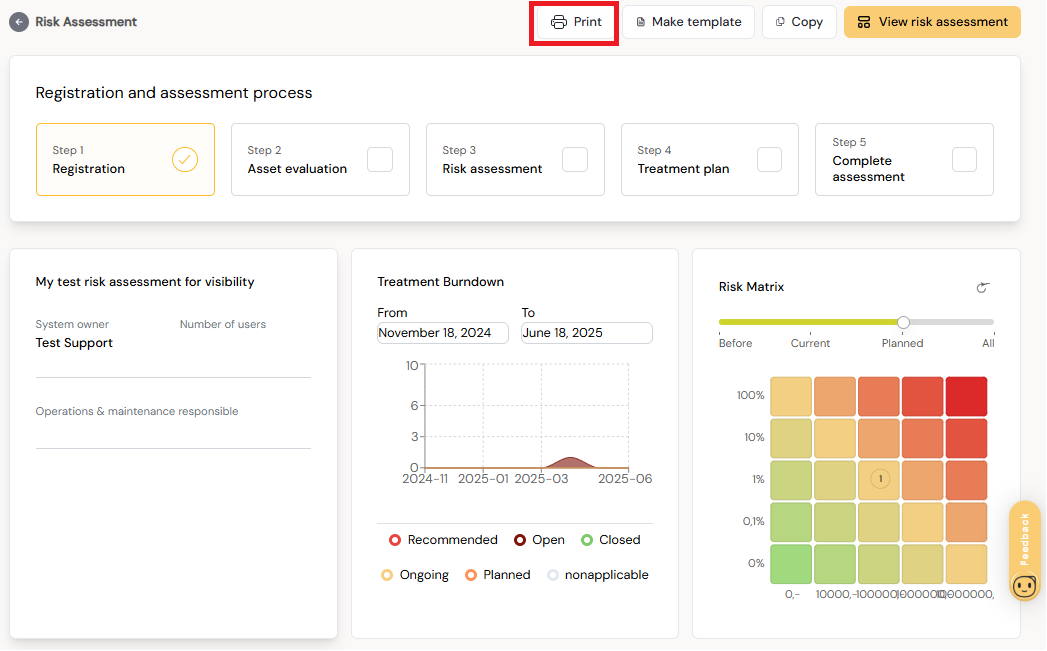Tick the Complete assessment checkbox

click(x=964, y=160)
